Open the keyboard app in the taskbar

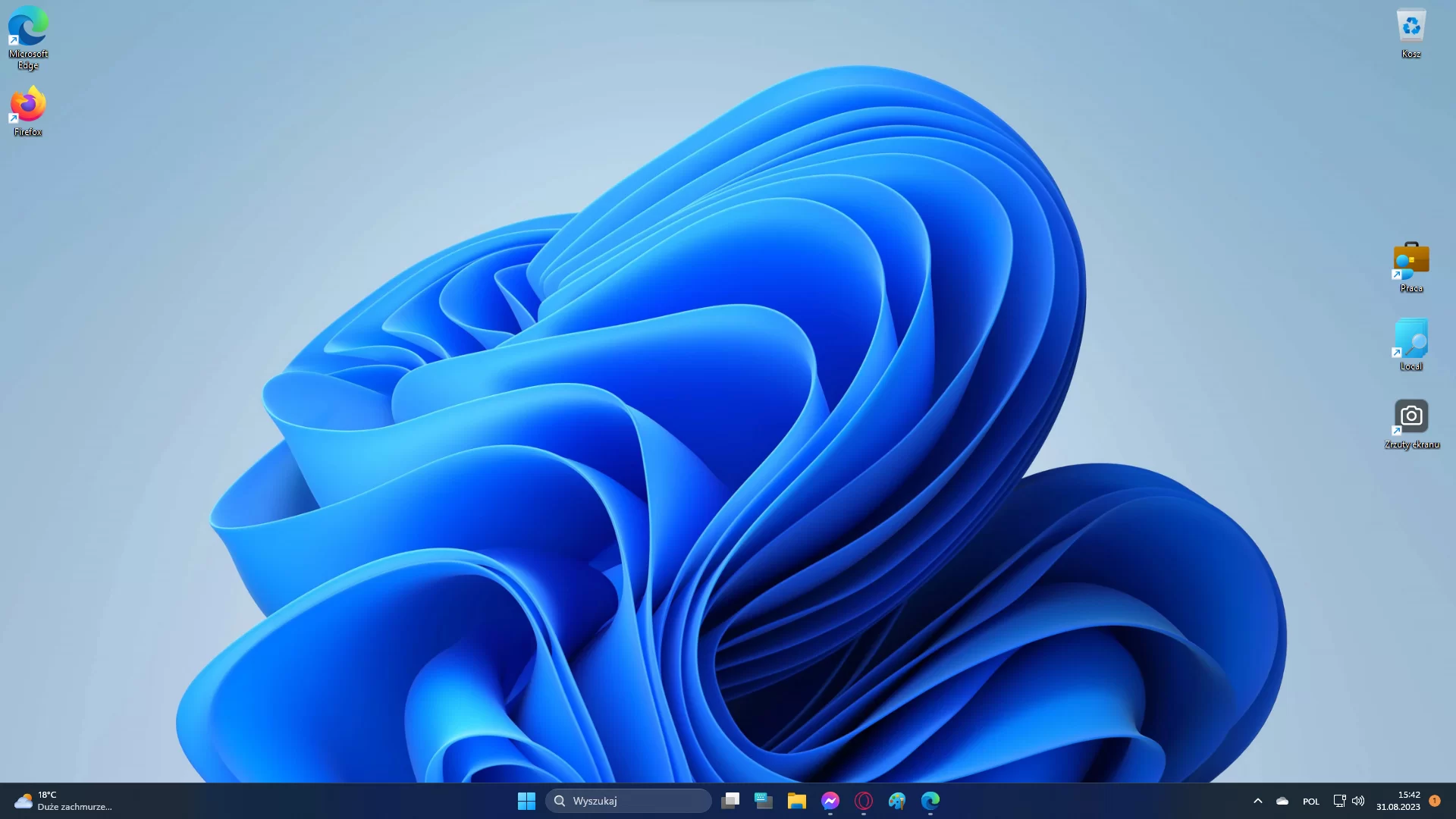coord(764,801)
